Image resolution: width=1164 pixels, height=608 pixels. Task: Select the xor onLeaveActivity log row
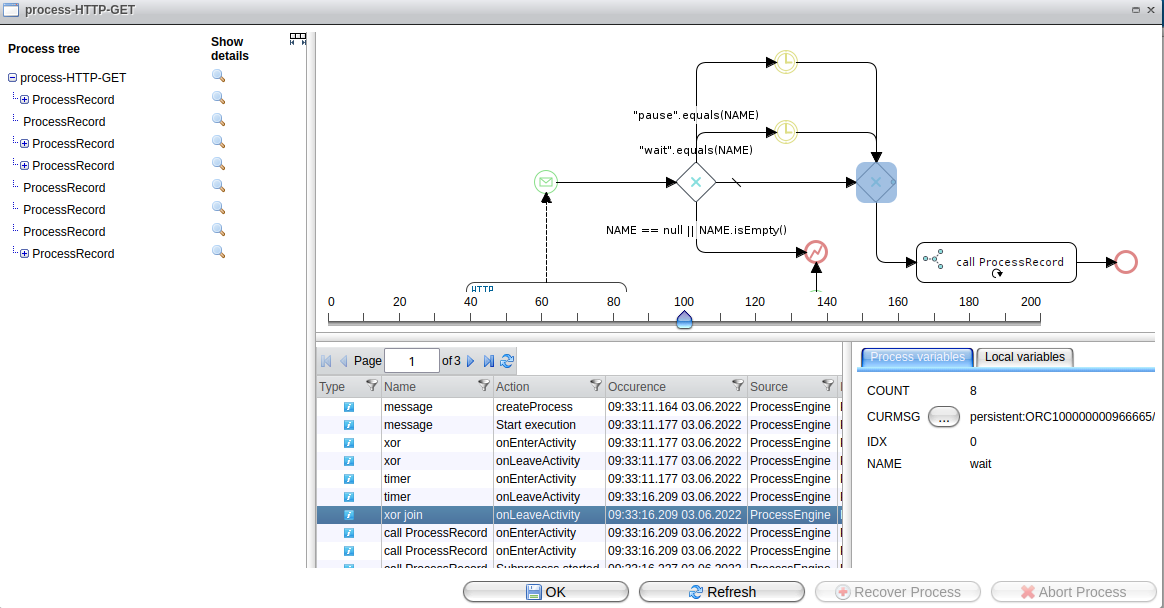(x=579, y=461)
